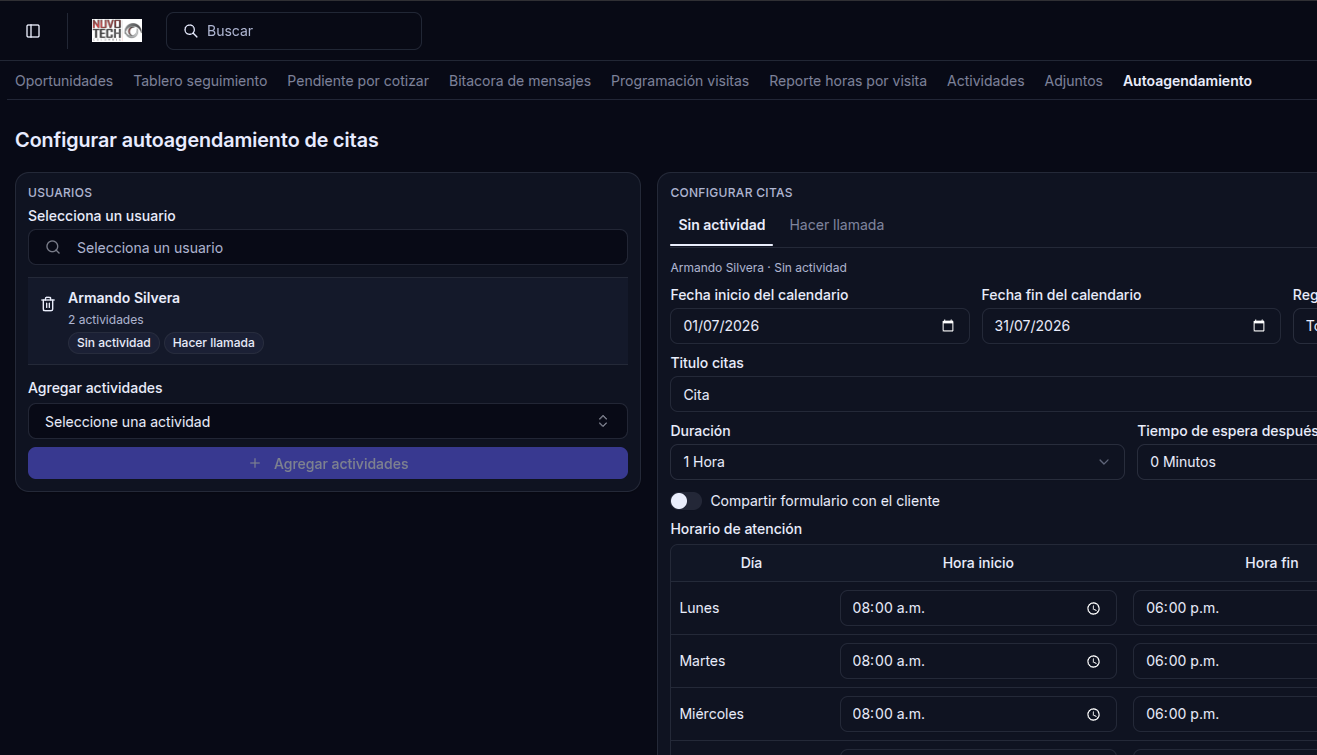Screen dimensions: 1317x755
Task: Go to Tablero seguimiento tab
Action: (200, 81)
